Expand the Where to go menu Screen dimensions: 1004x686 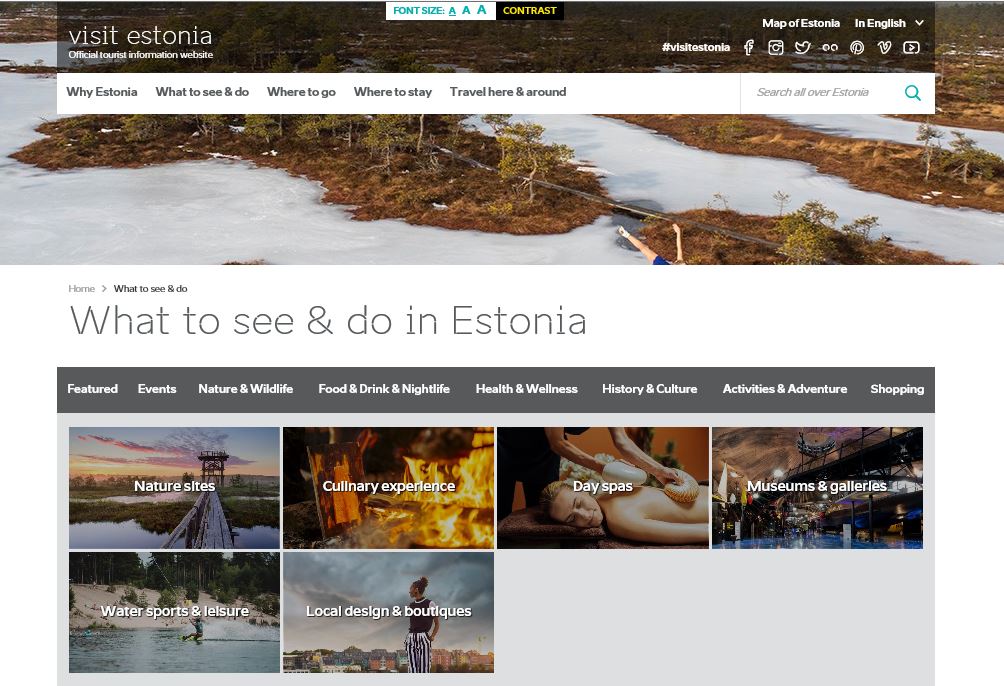tap(302, 92)
